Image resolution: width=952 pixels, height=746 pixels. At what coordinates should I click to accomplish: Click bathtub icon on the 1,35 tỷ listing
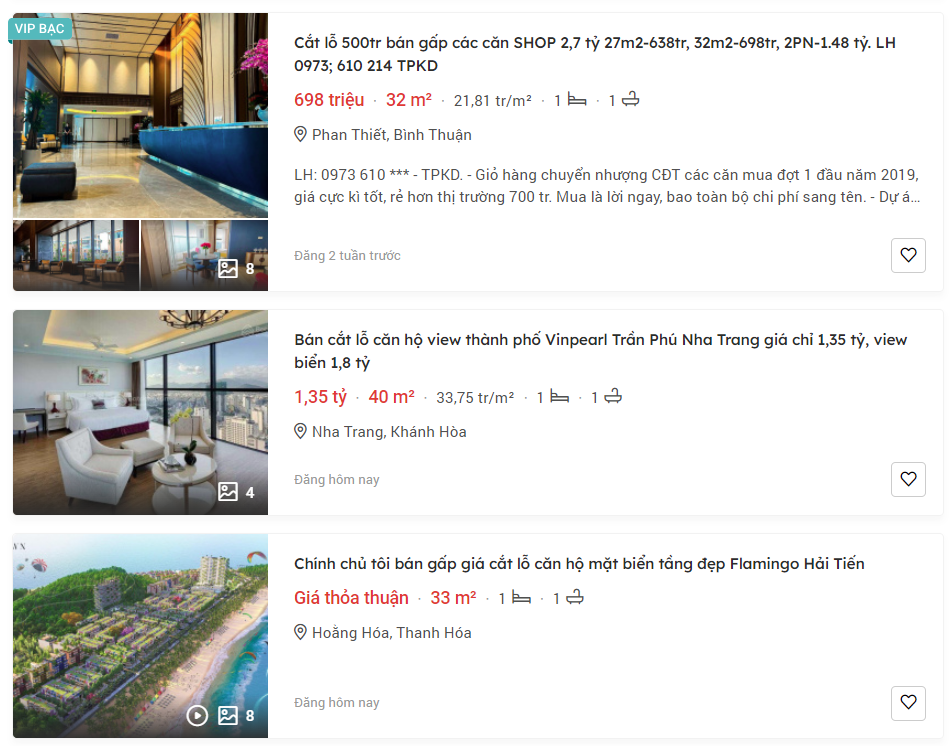613,396
